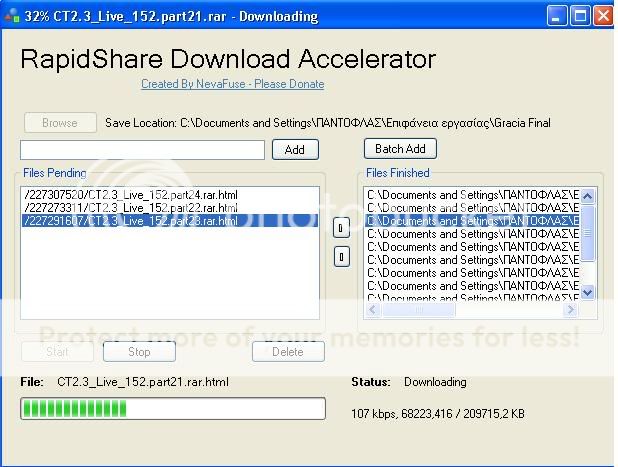Stop the current download
This screenshot has width=618, height=467.
139,352
